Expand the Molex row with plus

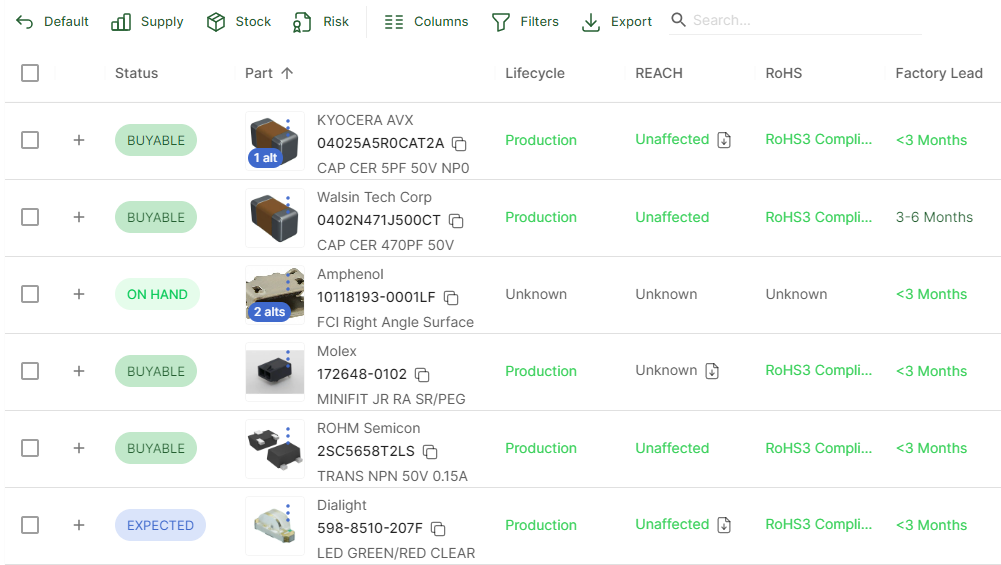[x=79, y=371]
